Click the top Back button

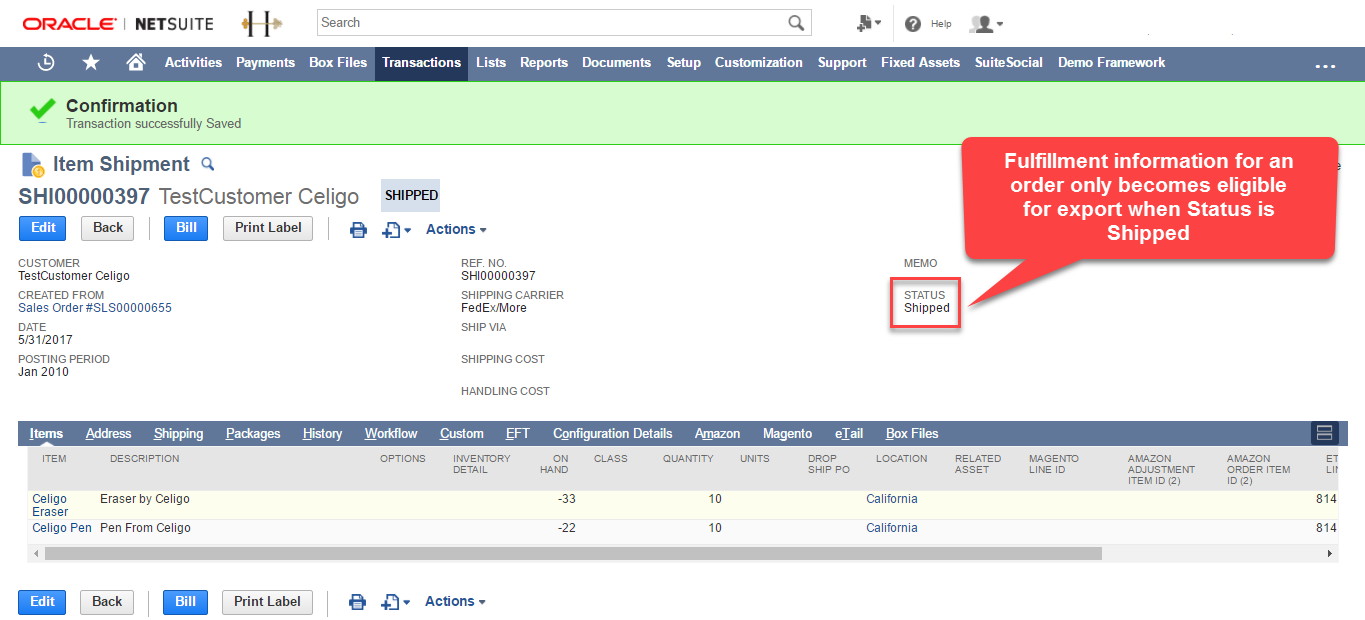pyautogui.click(x=108, y=228)
